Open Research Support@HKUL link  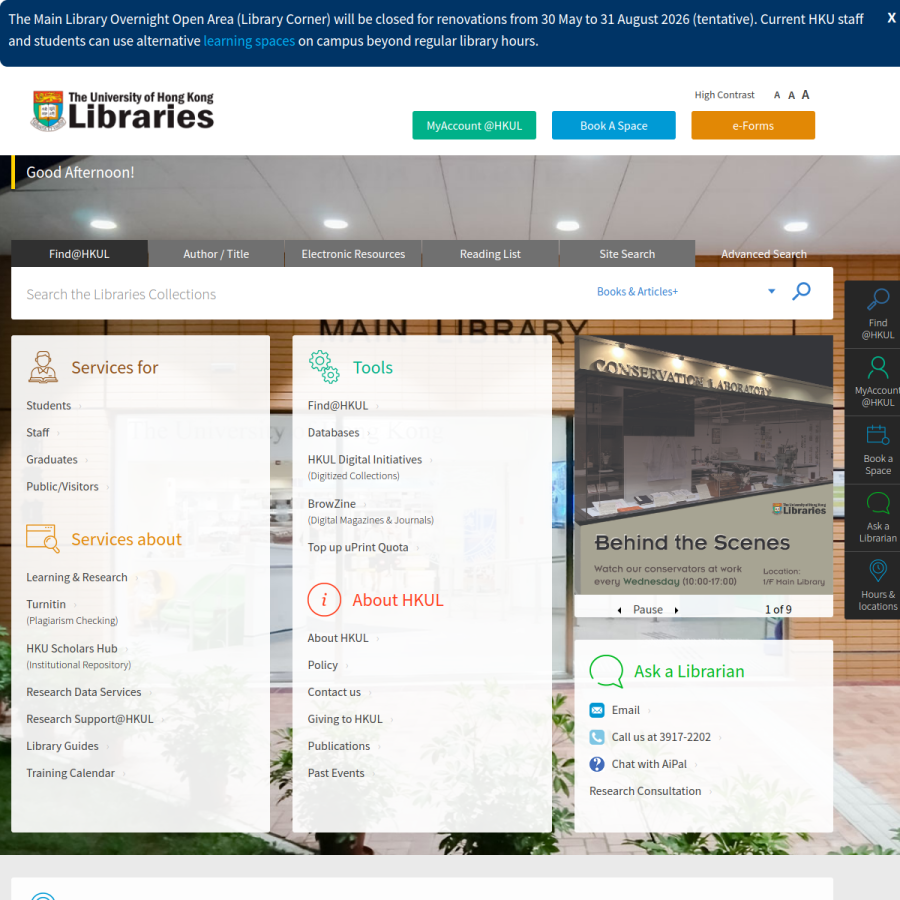click(90, 719)
